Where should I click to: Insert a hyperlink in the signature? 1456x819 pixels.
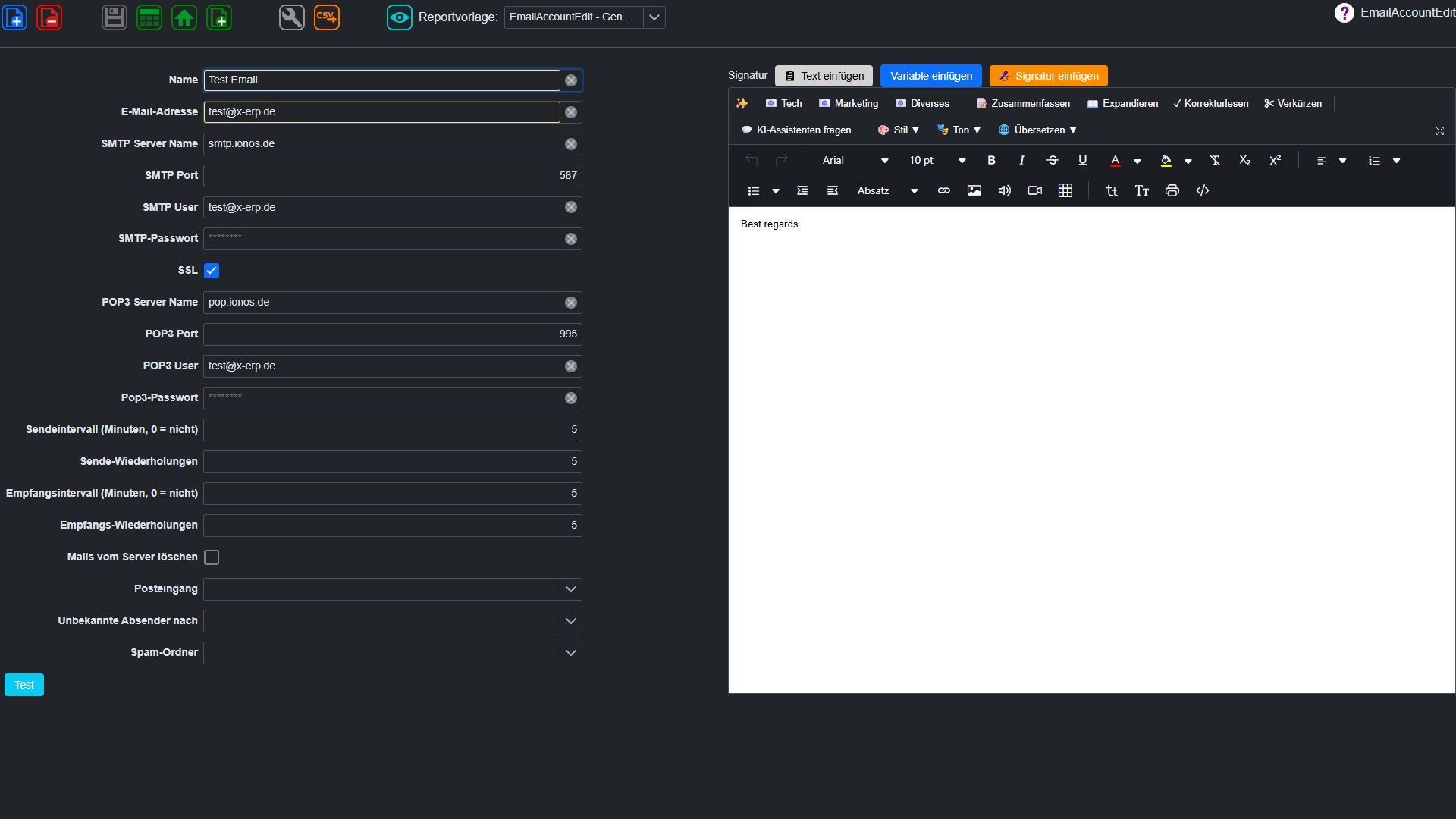[x=944, y=190]
